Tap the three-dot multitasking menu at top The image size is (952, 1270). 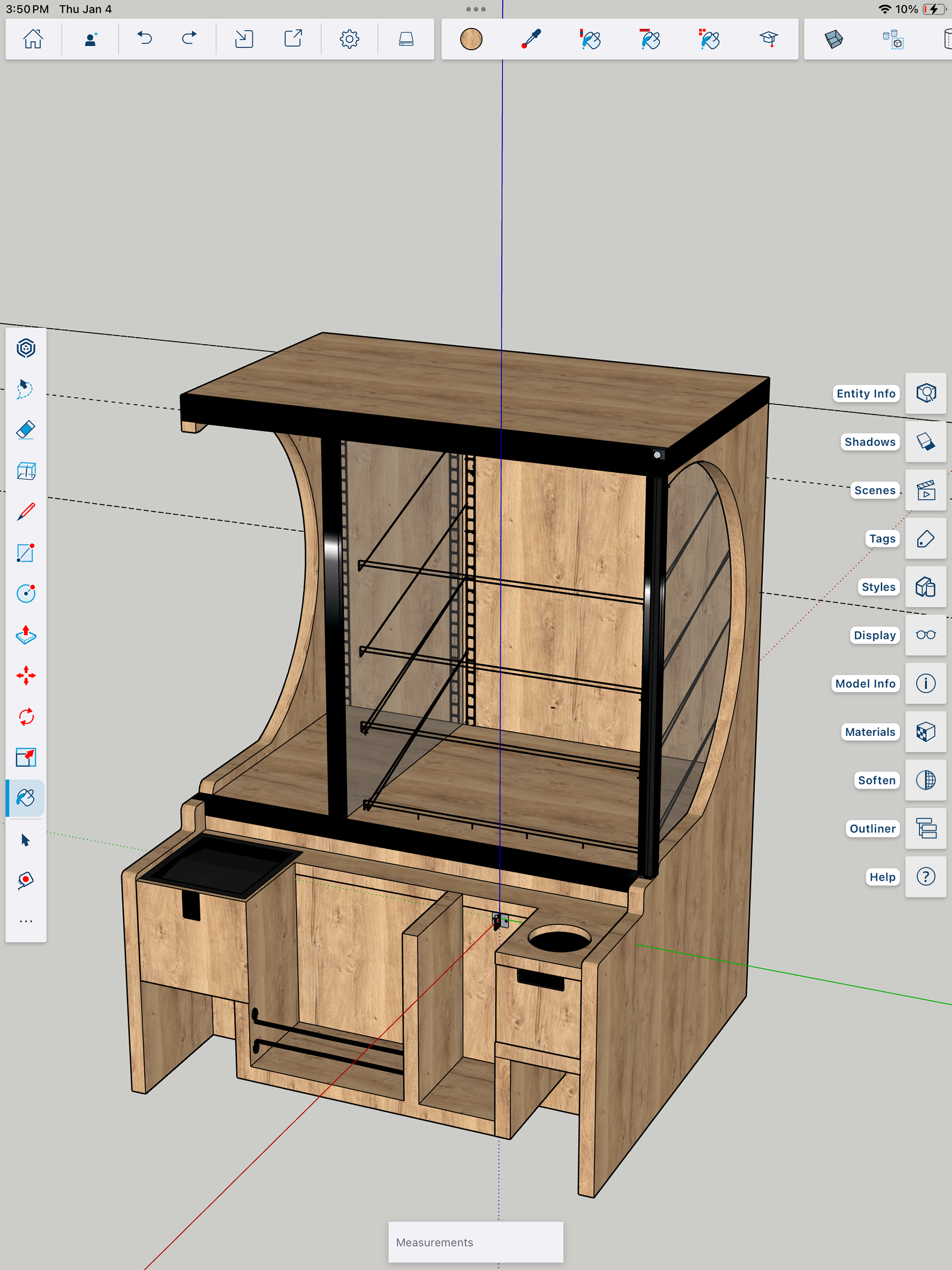click(x=476, y=9)
